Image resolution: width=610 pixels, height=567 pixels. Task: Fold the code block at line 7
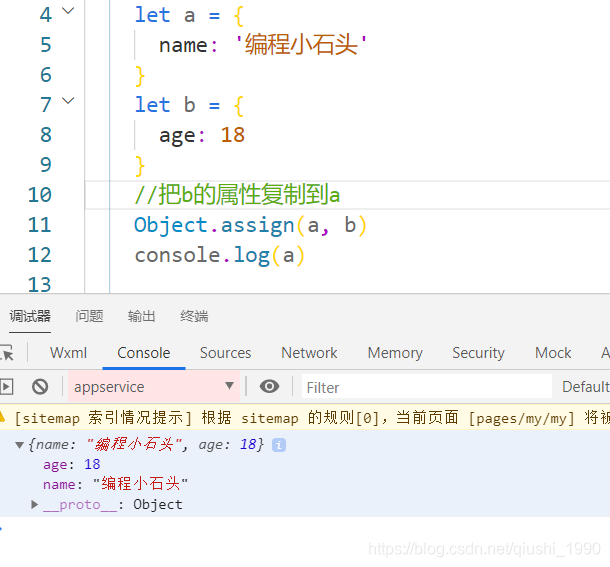pyautogui.click(x=68, y=101)
